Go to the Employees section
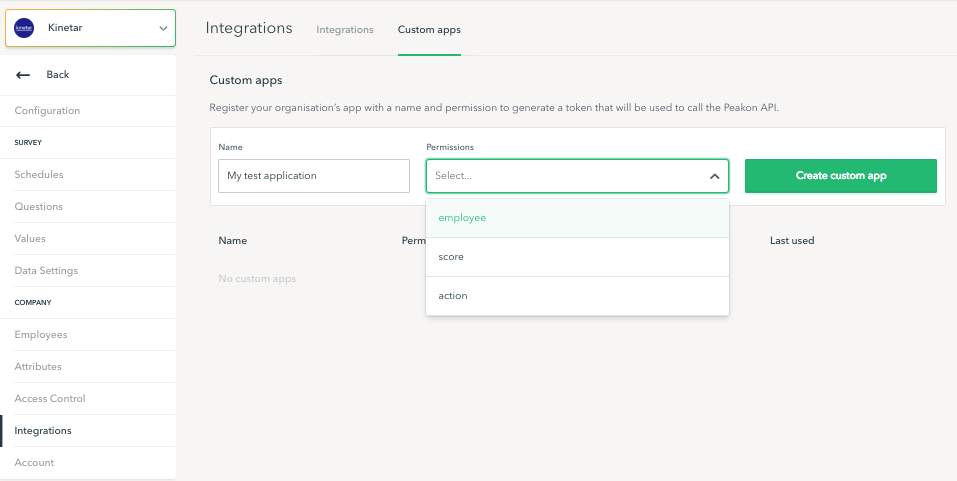This screenshot has width=957, height=481. click(x=41, y=335)
